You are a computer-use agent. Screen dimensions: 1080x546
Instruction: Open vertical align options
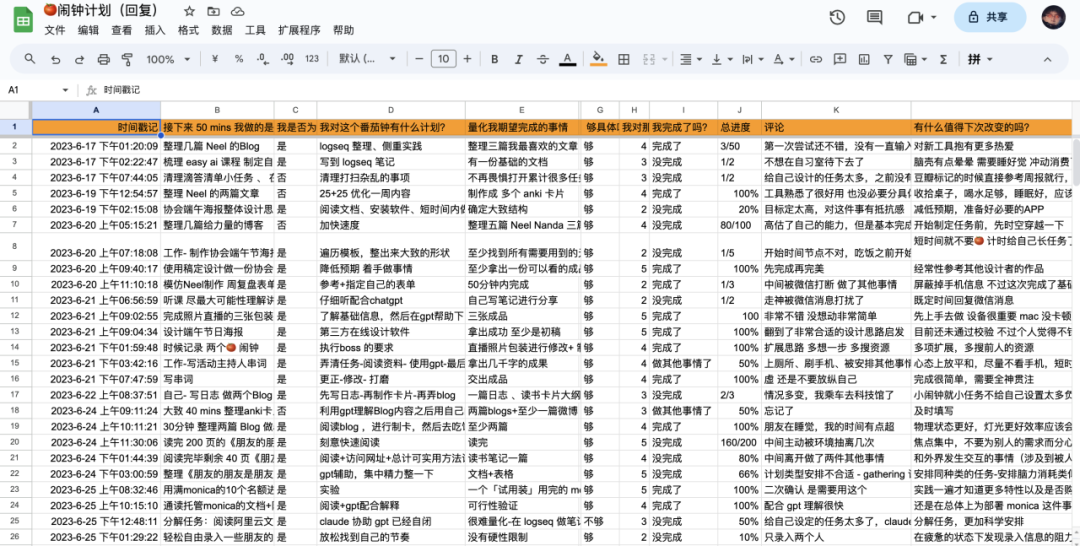[721, 59]
